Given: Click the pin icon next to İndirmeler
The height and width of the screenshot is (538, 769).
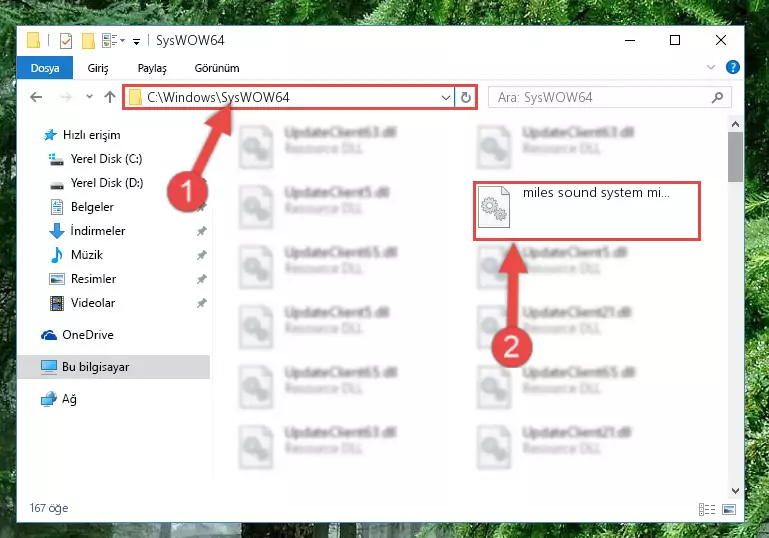Looking at the screenshot, I should [x=202, y=231].
